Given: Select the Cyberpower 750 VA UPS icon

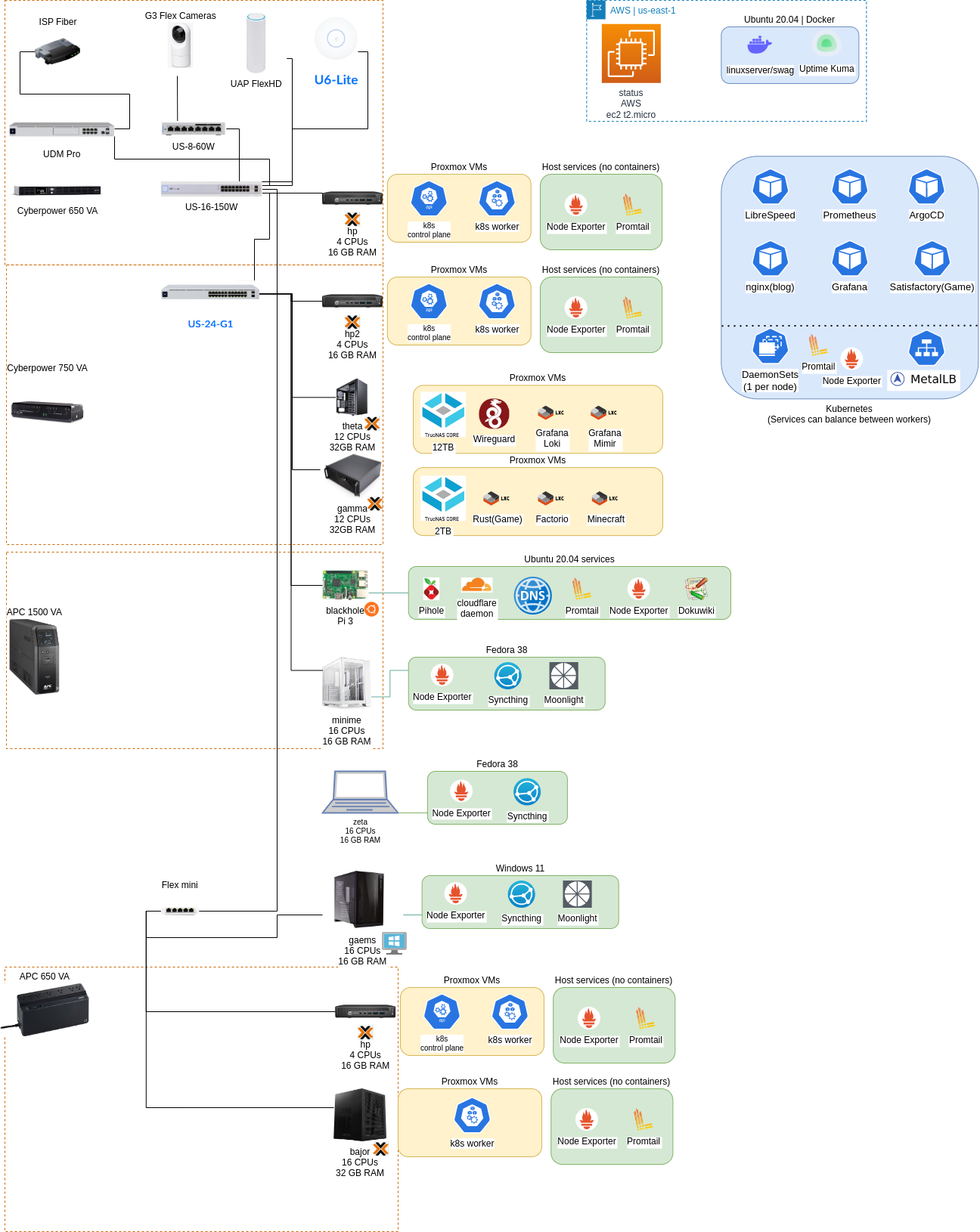Looking at the screenshot, I should click(x=47, y=411).
